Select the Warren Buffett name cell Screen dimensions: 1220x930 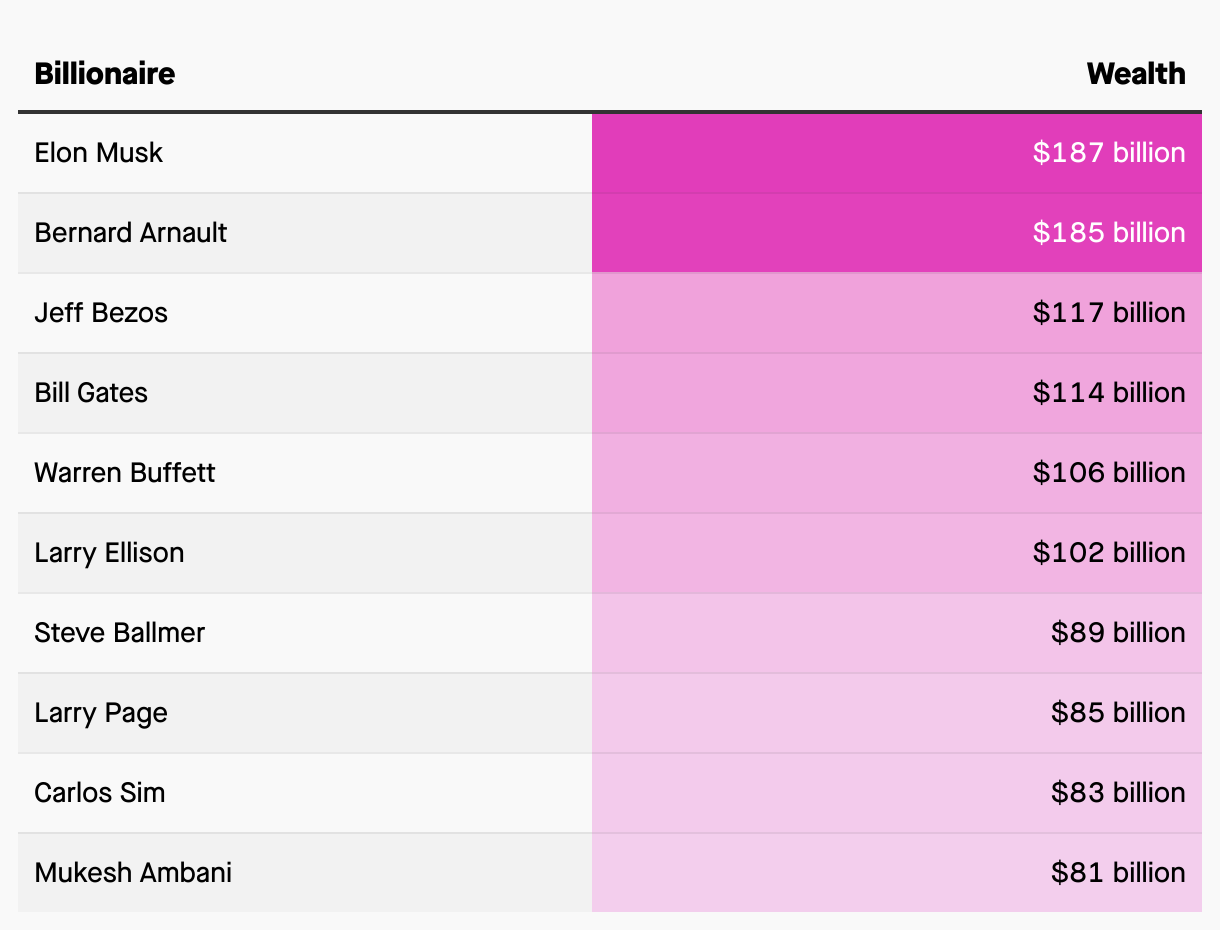click(125, 473)
